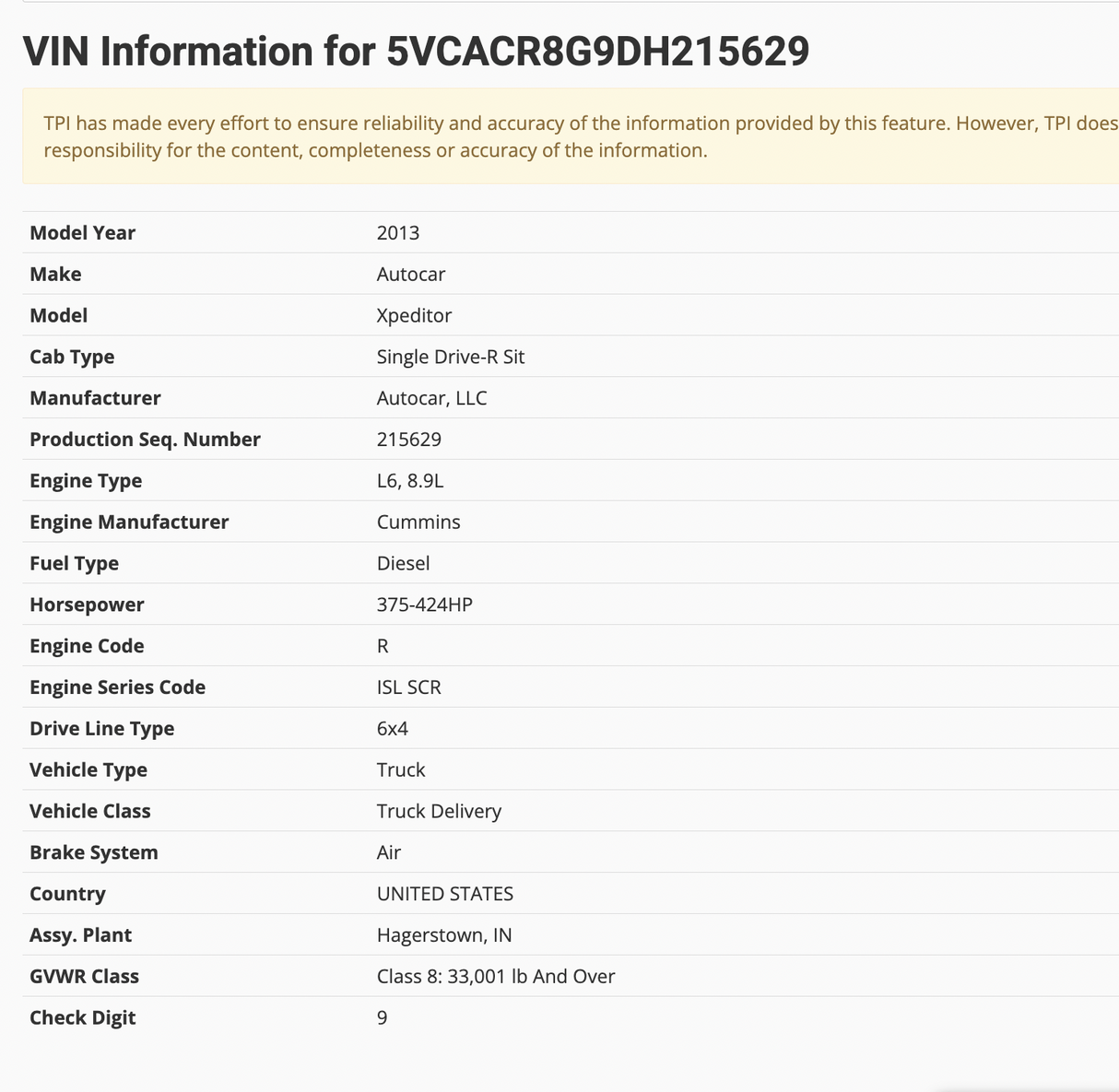Select the Model Year value 2013
Image resolution: width=1119 pixels, height=1092 pixels.
[398, 233]
